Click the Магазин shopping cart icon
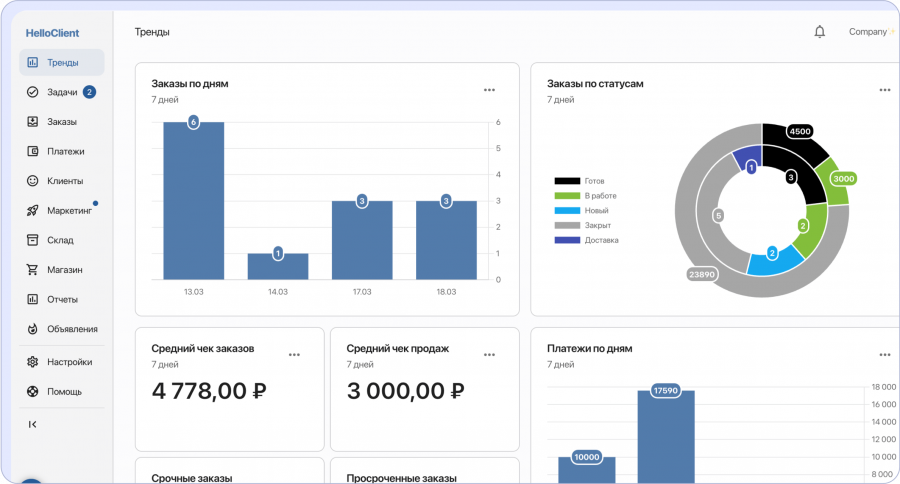Screen dimensions: 900x484 pos(33,270)
